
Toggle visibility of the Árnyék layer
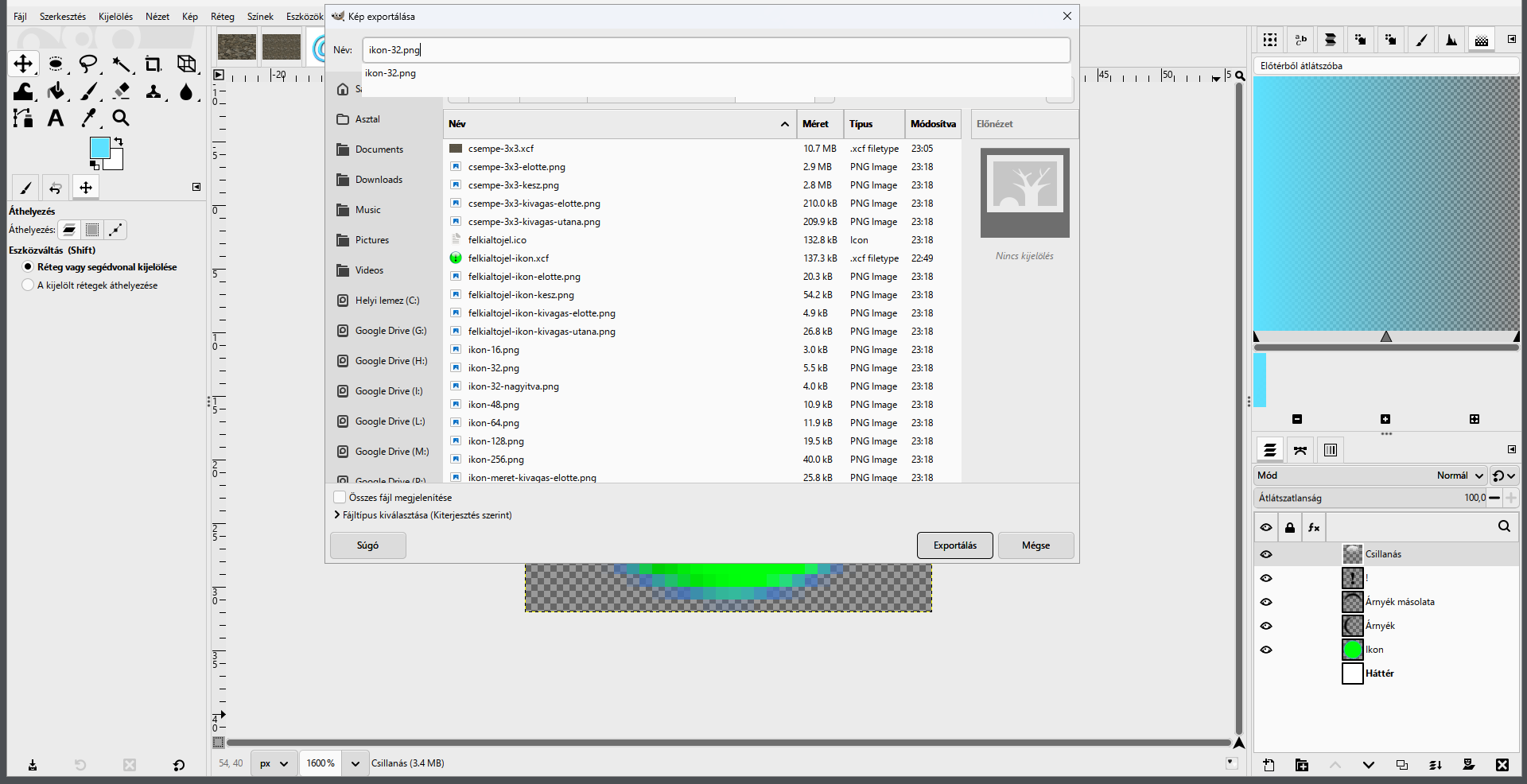tap(1266, 626)
